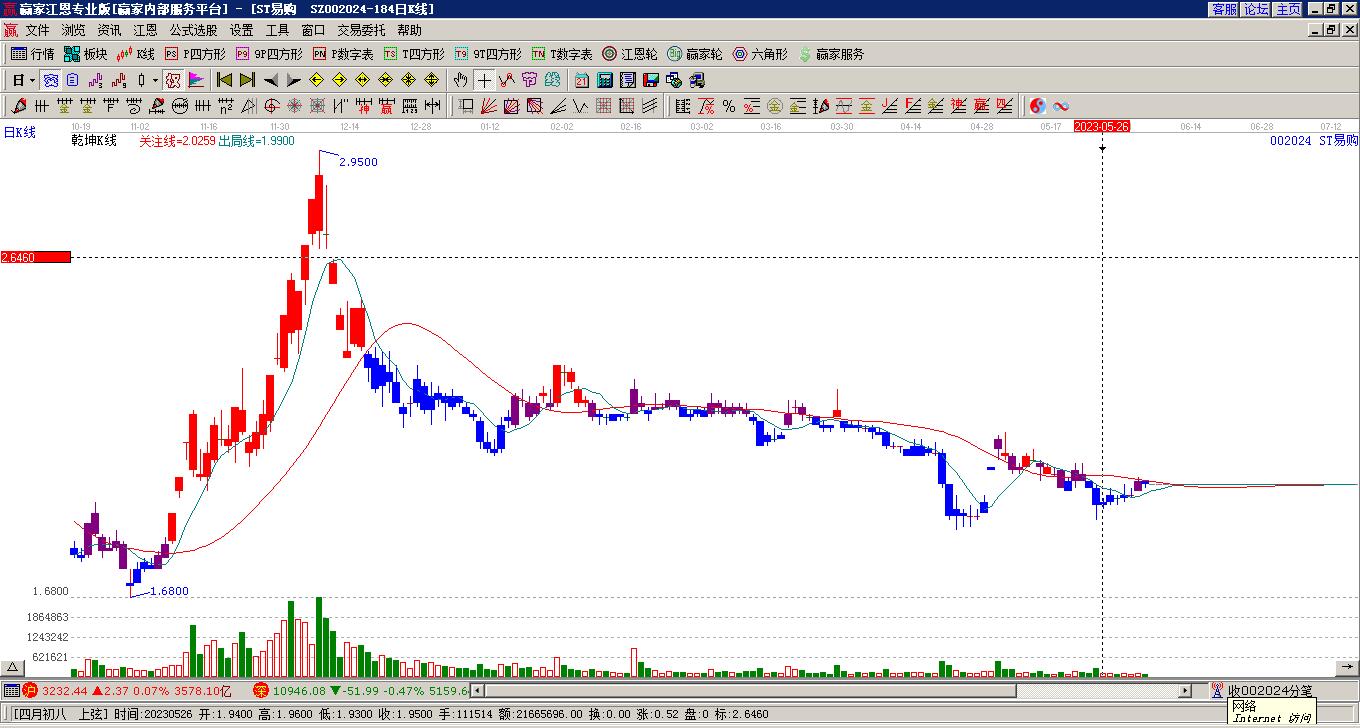Viewport: 1360px width, 728px height.
Task: Toggle the crosshair cursor tool
Action: (484, 80)
